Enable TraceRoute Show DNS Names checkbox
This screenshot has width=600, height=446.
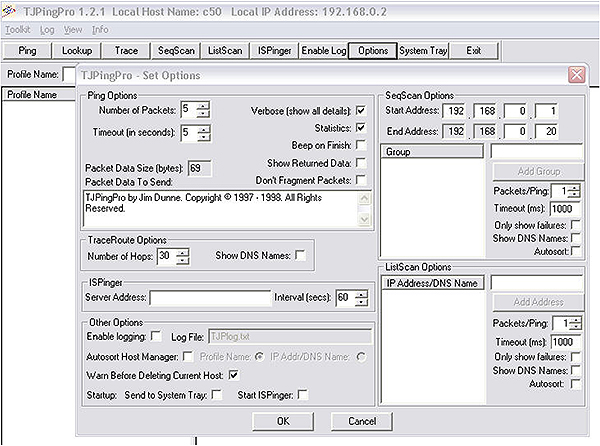[x=301, y=255]
